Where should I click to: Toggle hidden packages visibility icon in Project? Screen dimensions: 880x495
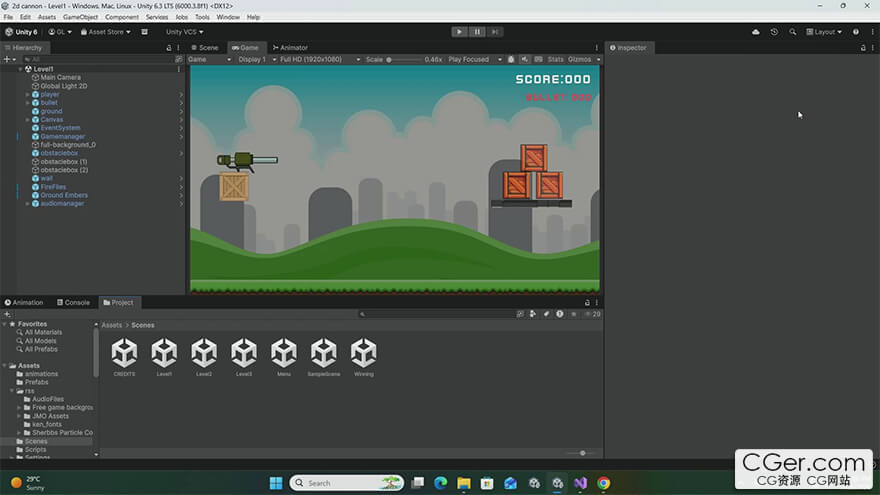tap(592, 314)
